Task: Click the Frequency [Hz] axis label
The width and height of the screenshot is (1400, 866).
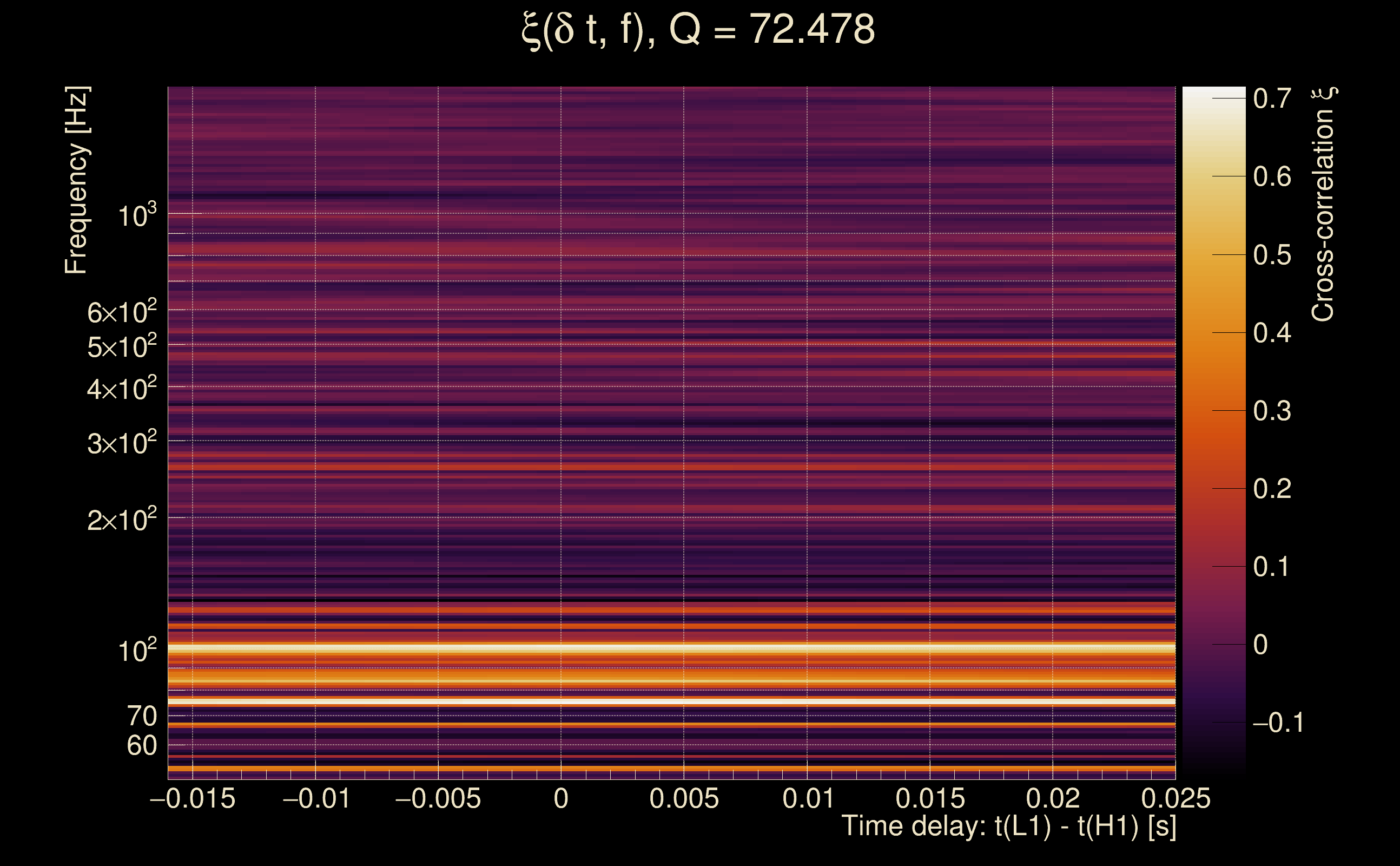Action: click(x=77, y=180)
